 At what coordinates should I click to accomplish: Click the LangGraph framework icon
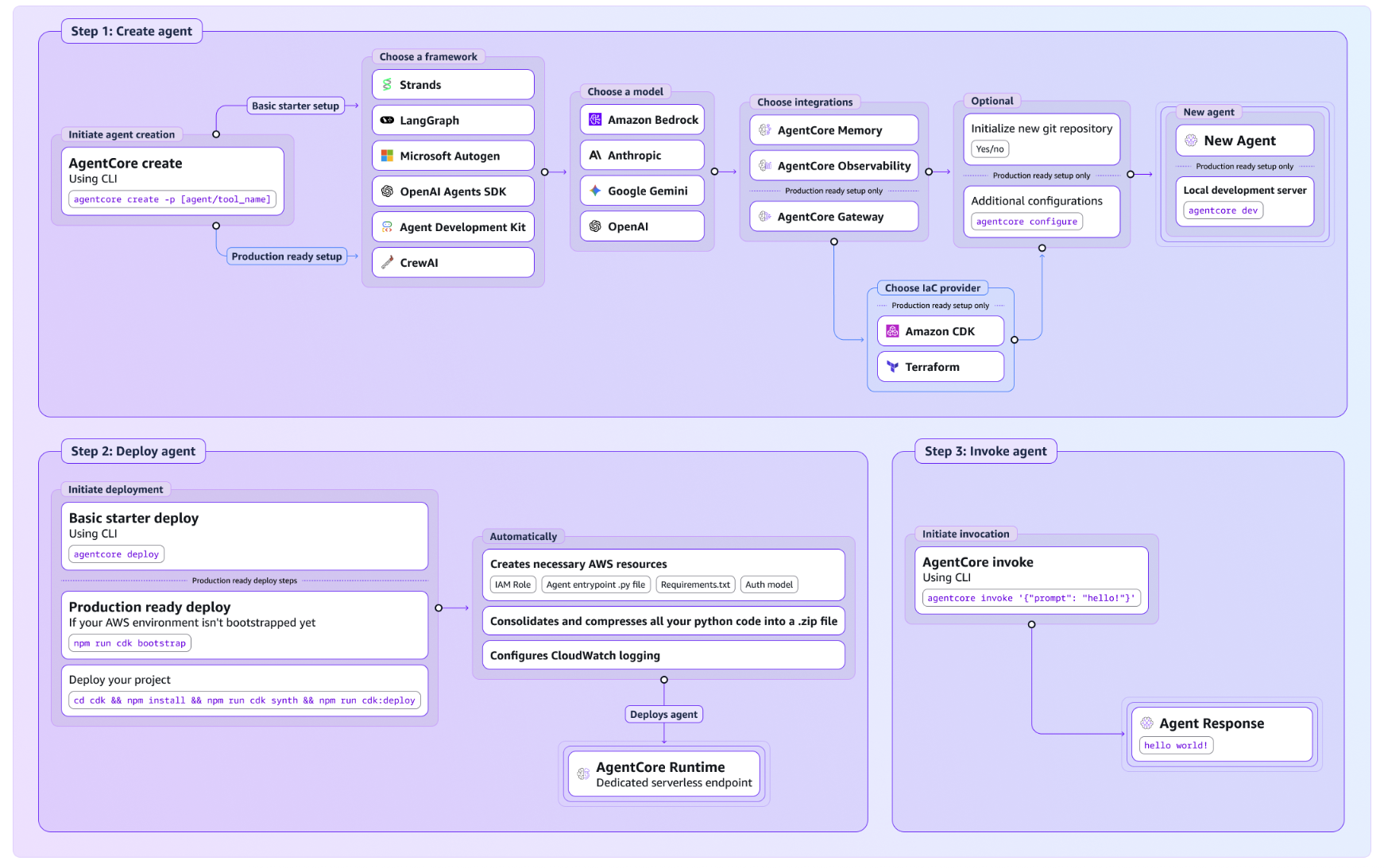[387, 121]
